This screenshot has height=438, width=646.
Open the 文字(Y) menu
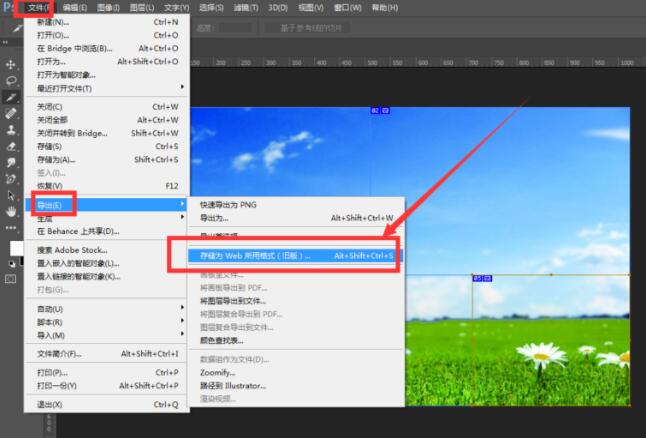[176, 8]
